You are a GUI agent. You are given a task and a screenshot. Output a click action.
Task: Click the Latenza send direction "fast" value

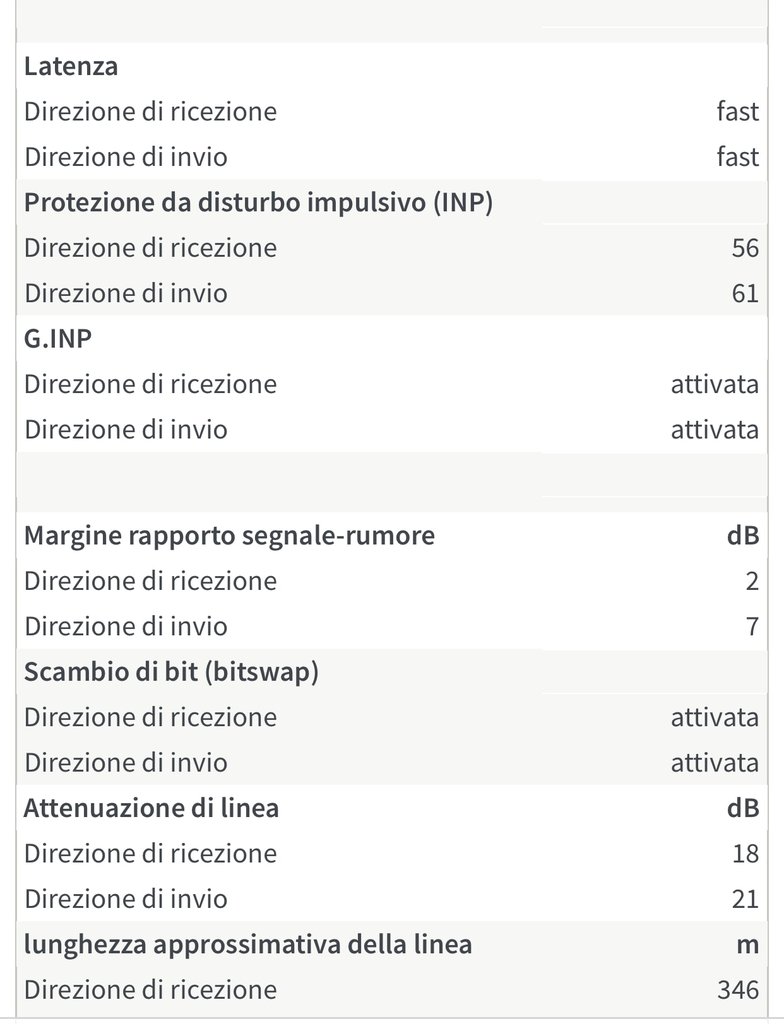tap(737, 157)
